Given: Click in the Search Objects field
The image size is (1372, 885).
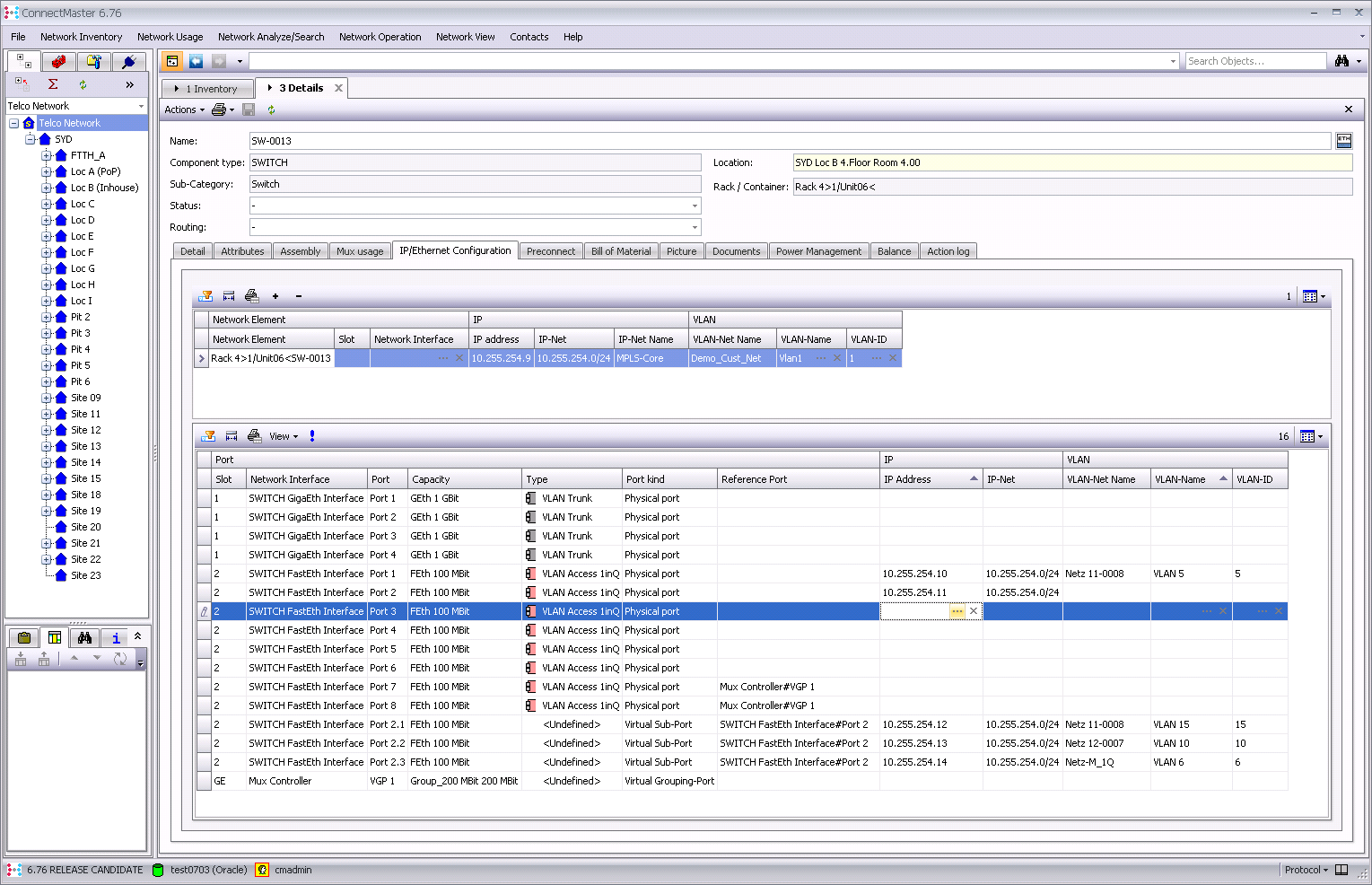Looking at the screenshot, I should [1255, 61].
